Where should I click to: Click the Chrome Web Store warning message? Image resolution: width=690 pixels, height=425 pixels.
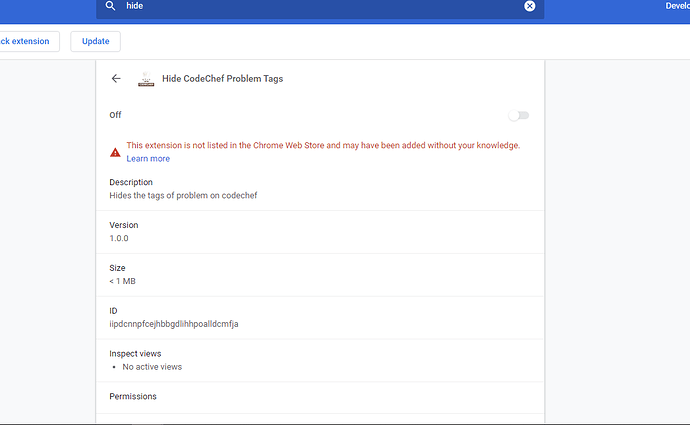(323, 145)
